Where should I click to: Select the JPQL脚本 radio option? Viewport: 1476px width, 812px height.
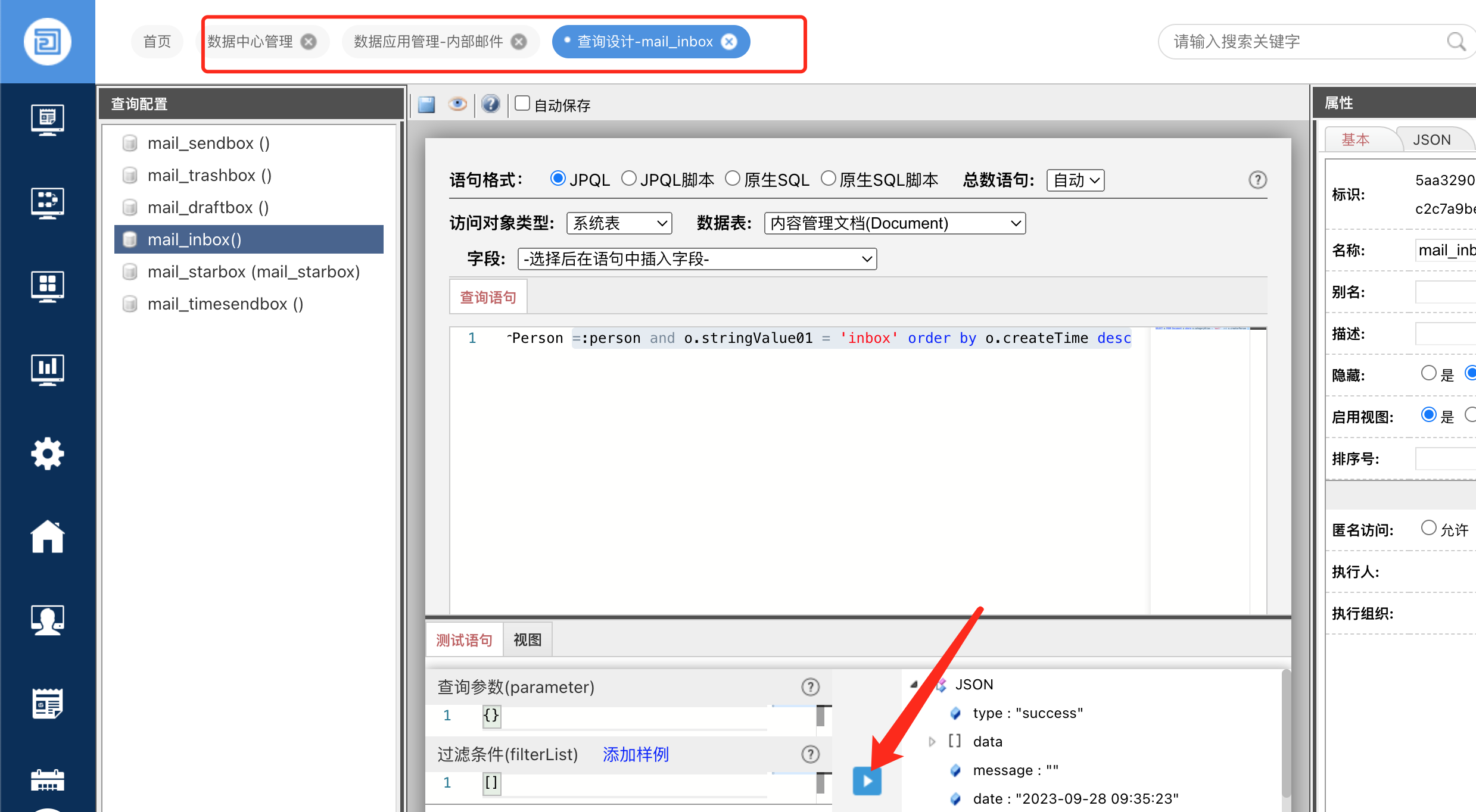click(x=628, y=179)
